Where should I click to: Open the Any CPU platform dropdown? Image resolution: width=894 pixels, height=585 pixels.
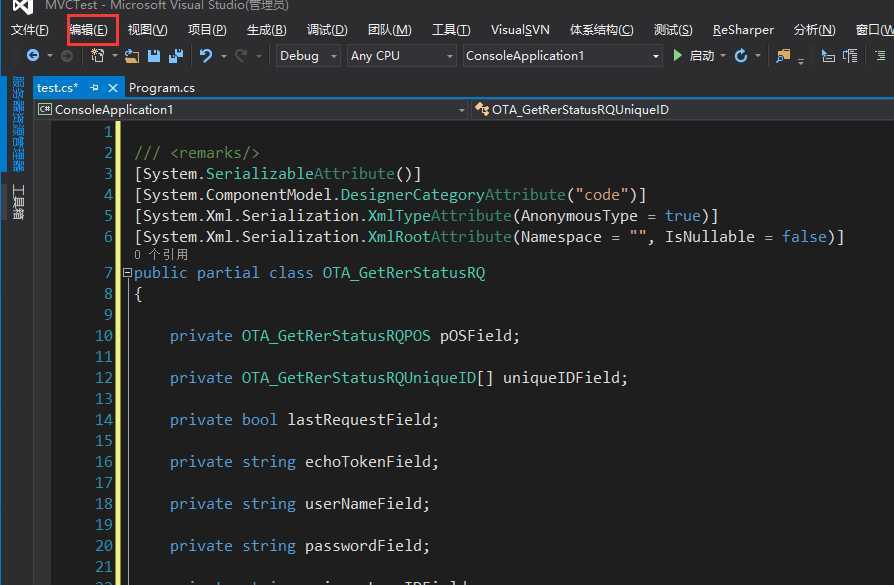402,56
